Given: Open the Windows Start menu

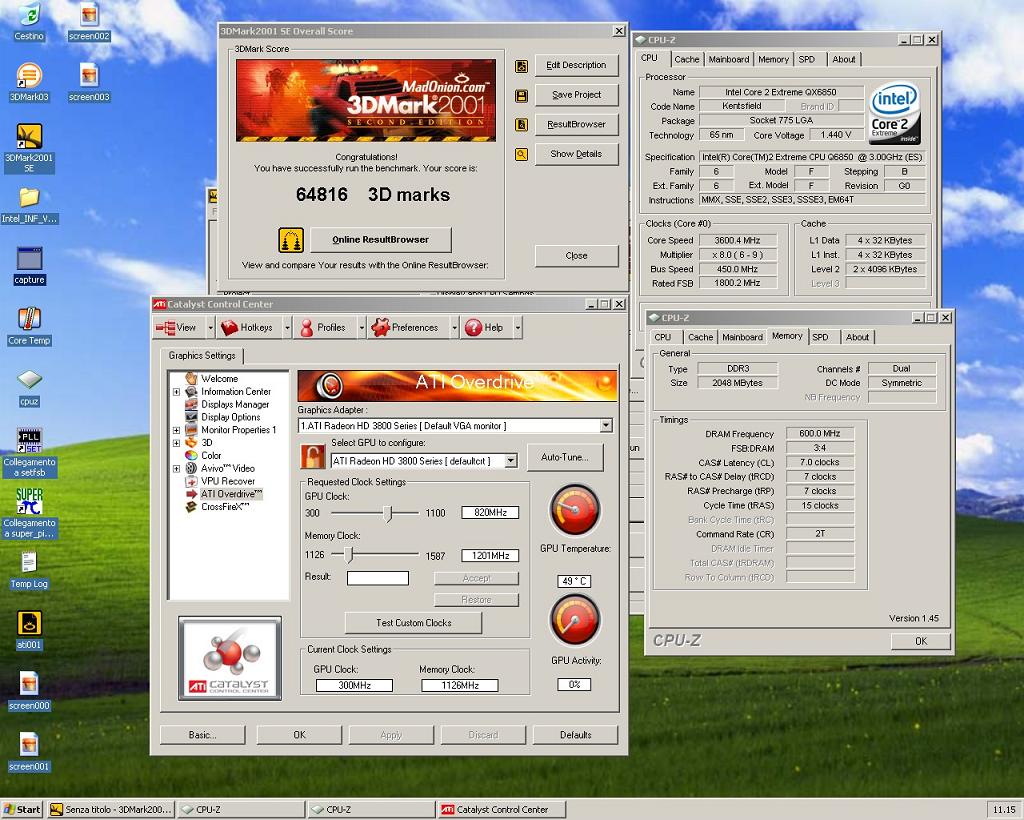Looking at the screenshot, I should point(22,810).
